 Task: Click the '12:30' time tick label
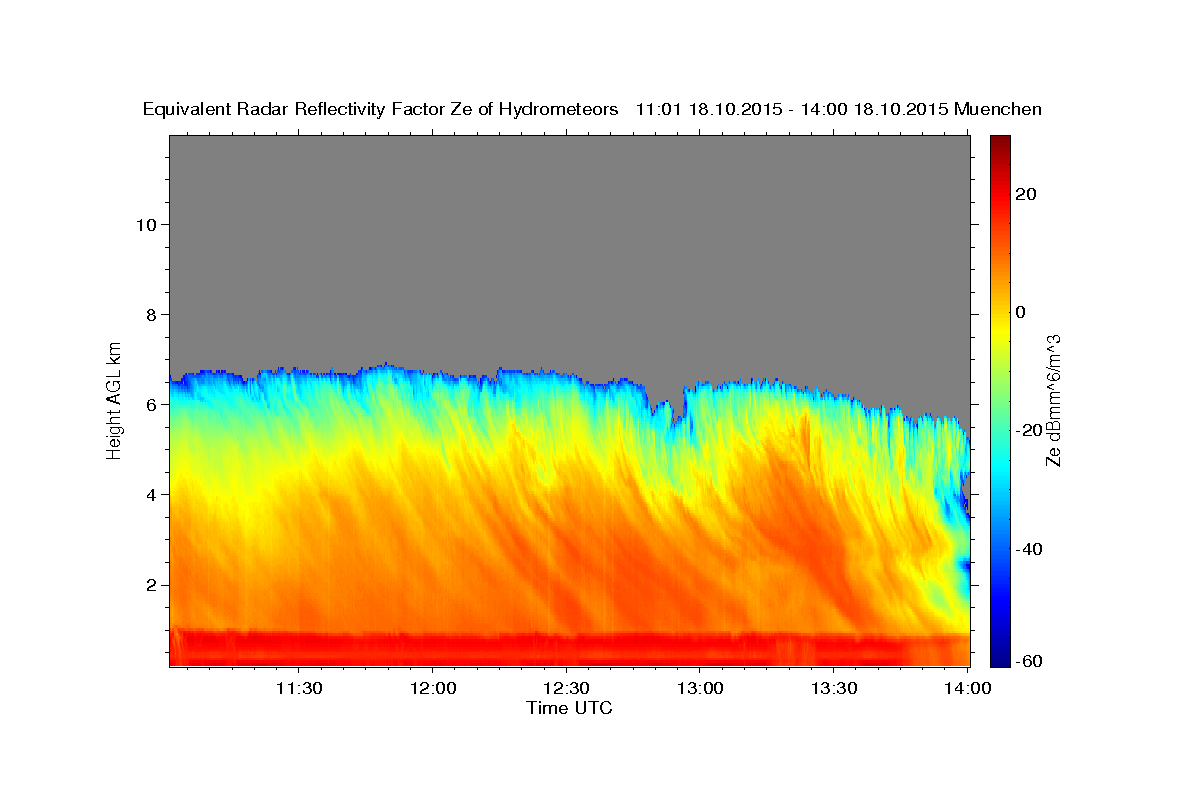point(567,688)
